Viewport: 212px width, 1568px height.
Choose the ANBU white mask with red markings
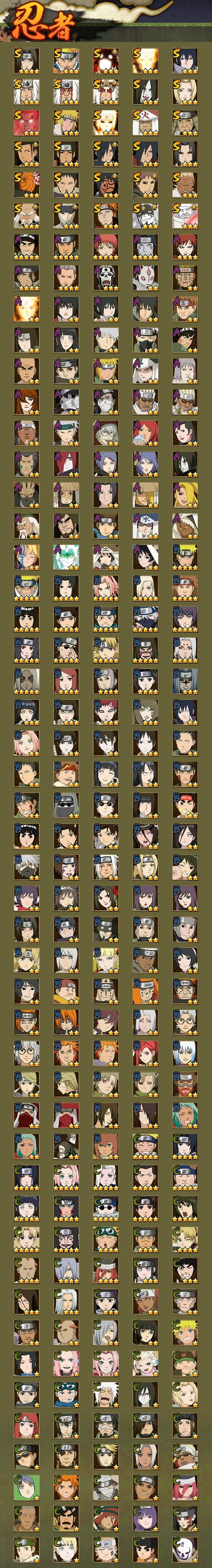pyautogui.click(x=145, y=278)
